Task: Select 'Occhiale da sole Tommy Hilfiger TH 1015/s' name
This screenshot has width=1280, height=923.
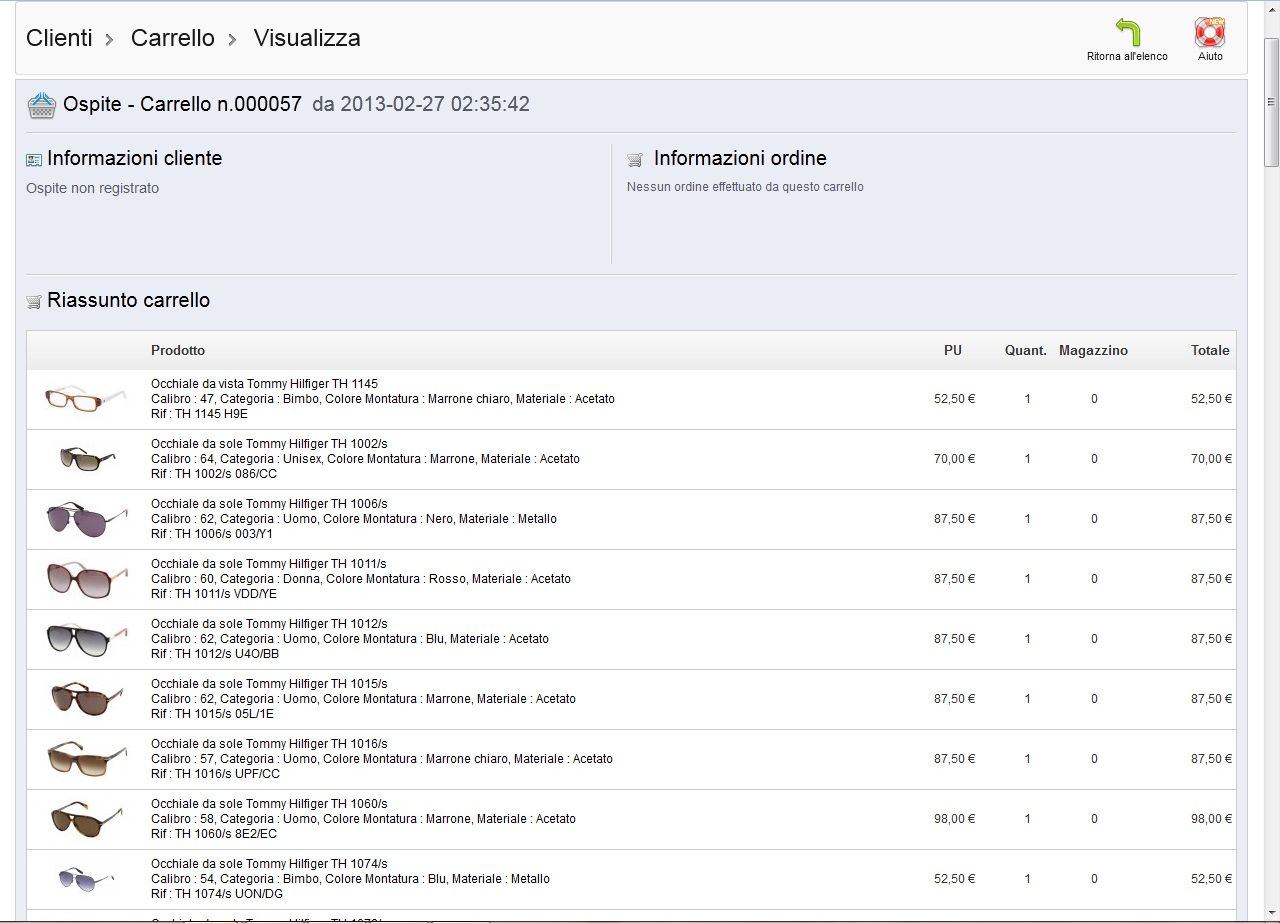Action: pos(269,684)
